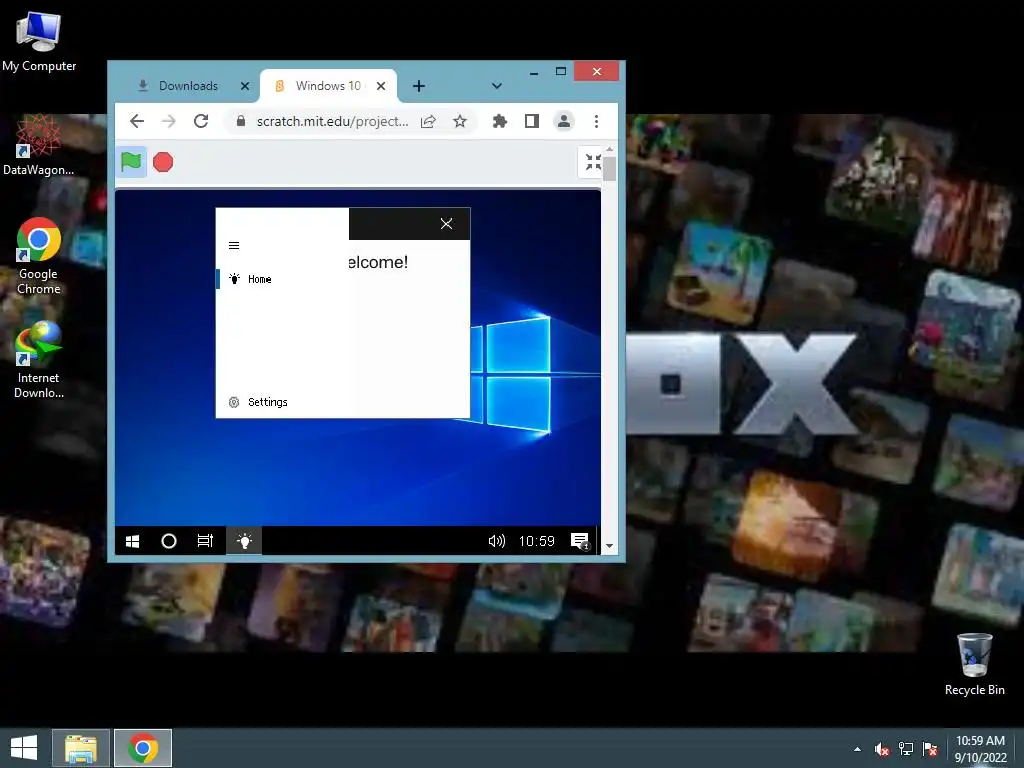This screenshot has height=768, width=1024.
Task: Open My Computer desktop icon
Action: 39,42
